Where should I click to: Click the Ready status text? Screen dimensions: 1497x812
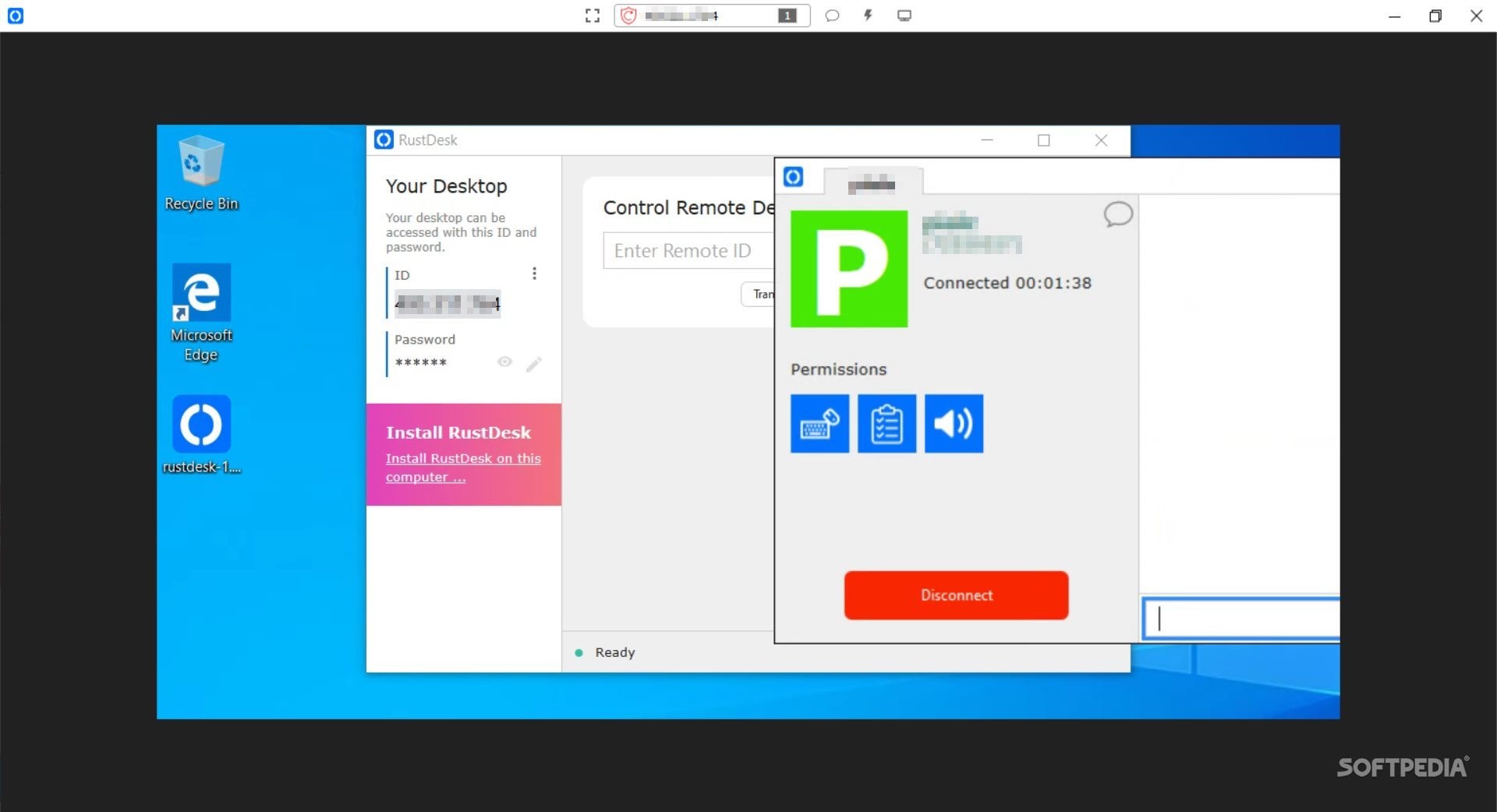click(x=615, y=652)
